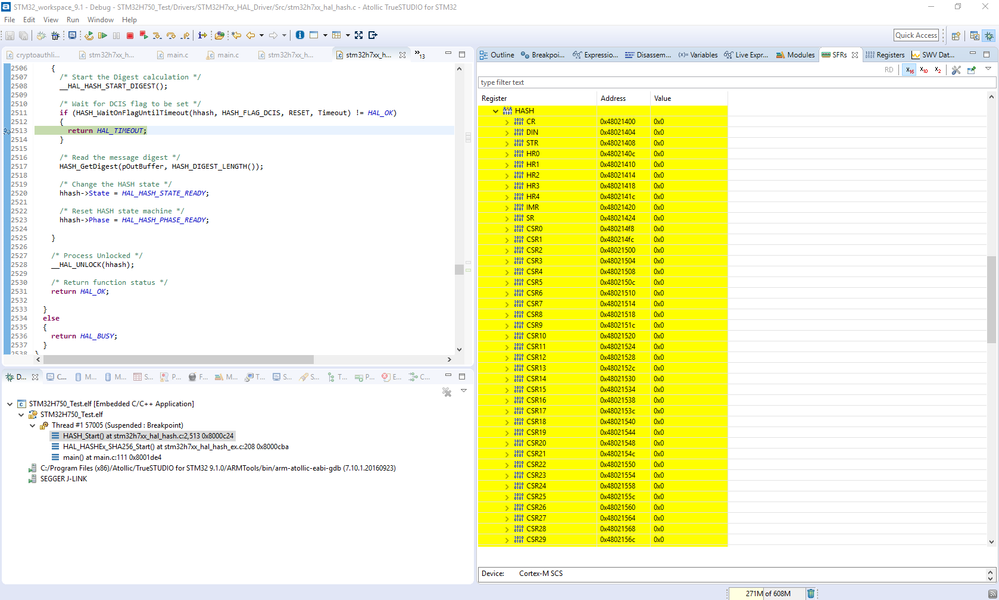The image size is (999, 600).
Task: Click the Step Over toolbar icon
Action: tap(171, 36)
